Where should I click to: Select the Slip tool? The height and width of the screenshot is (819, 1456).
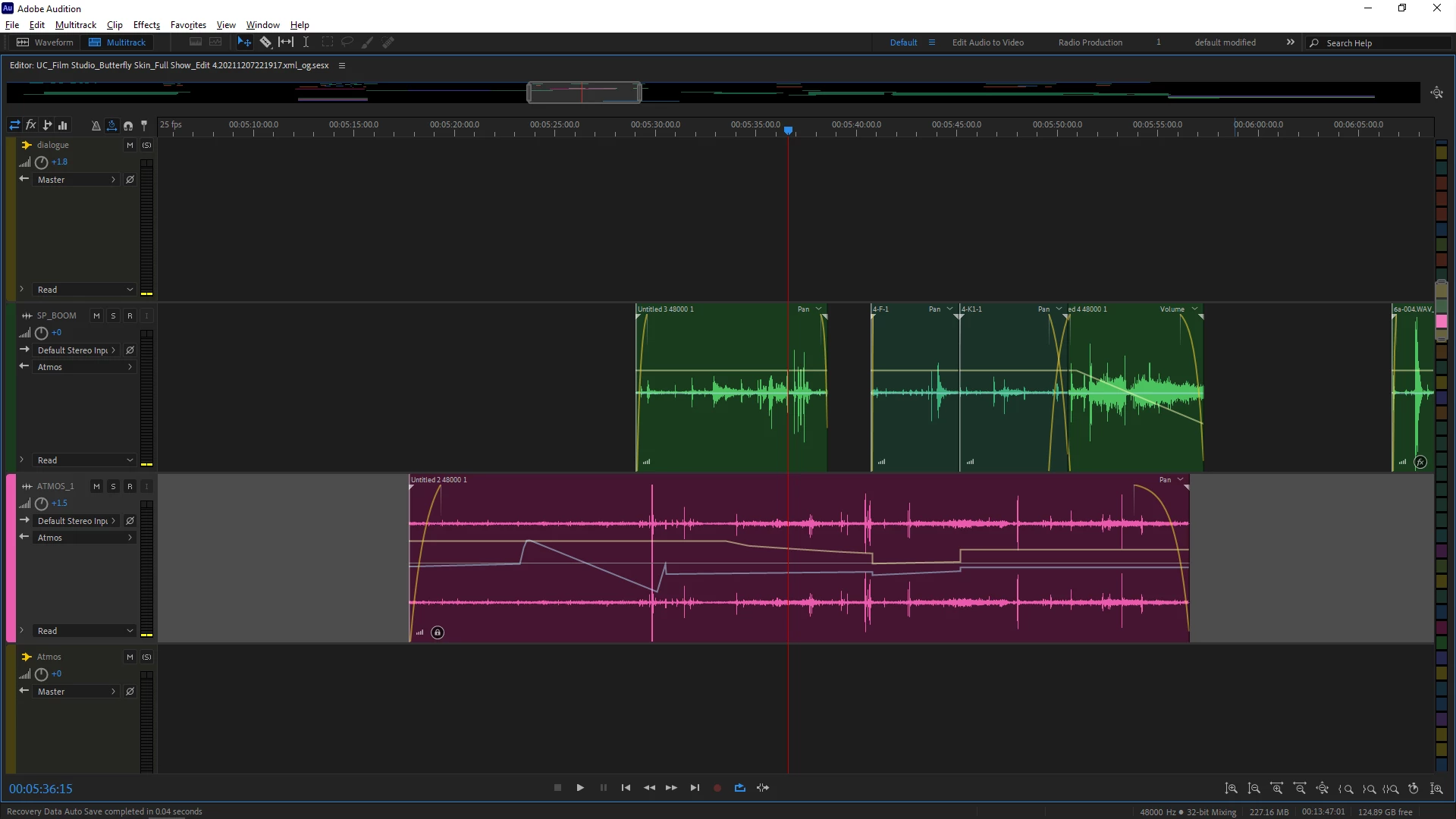[286, 42]
